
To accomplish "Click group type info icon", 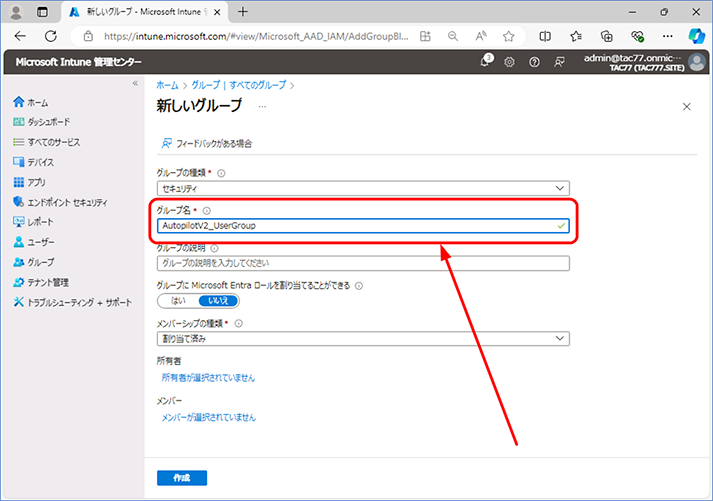I will pos(221,173).
